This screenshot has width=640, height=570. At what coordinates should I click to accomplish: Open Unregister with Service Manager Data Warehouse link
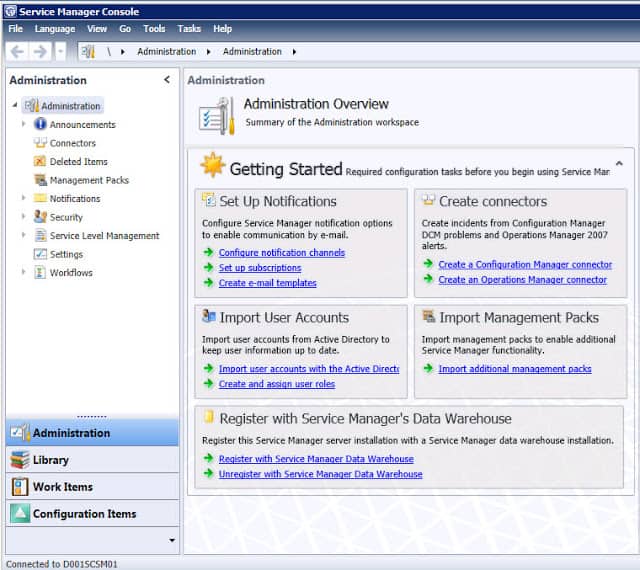tap(320, 474)
